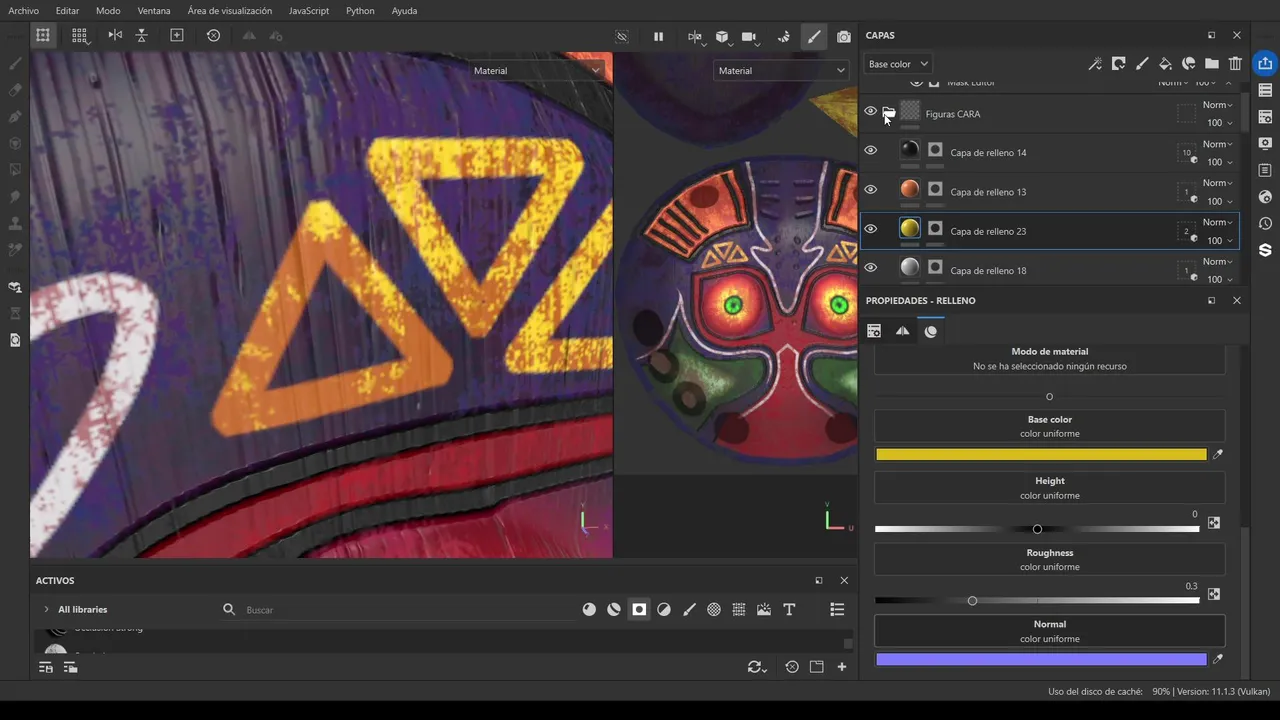Delete the selected layer with the trash icon
This screenshot has height=720, width=1280.
[1235, 64]
